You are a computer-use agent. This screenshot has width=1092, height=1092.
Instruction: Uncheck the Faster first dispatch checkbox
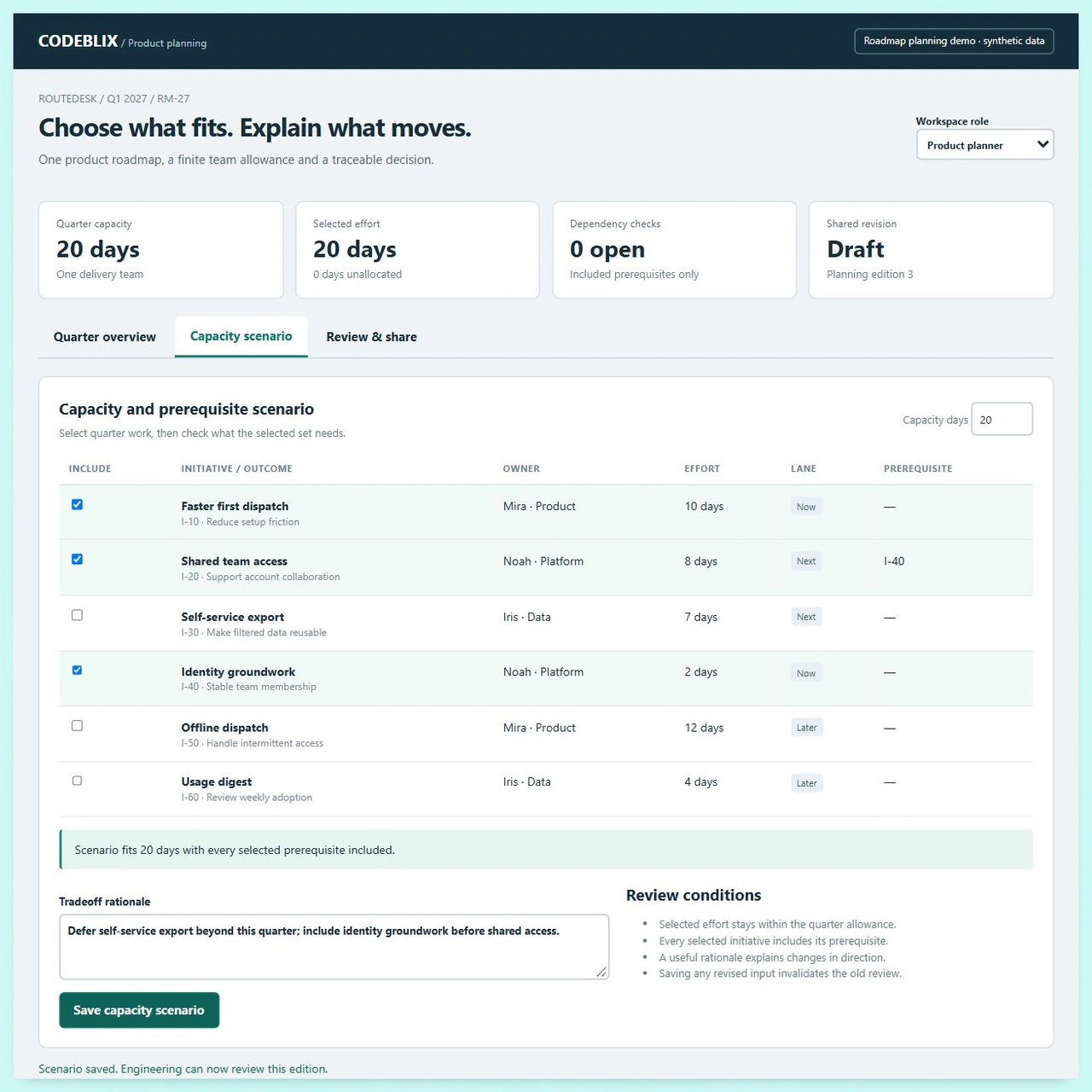coord(77,504)
